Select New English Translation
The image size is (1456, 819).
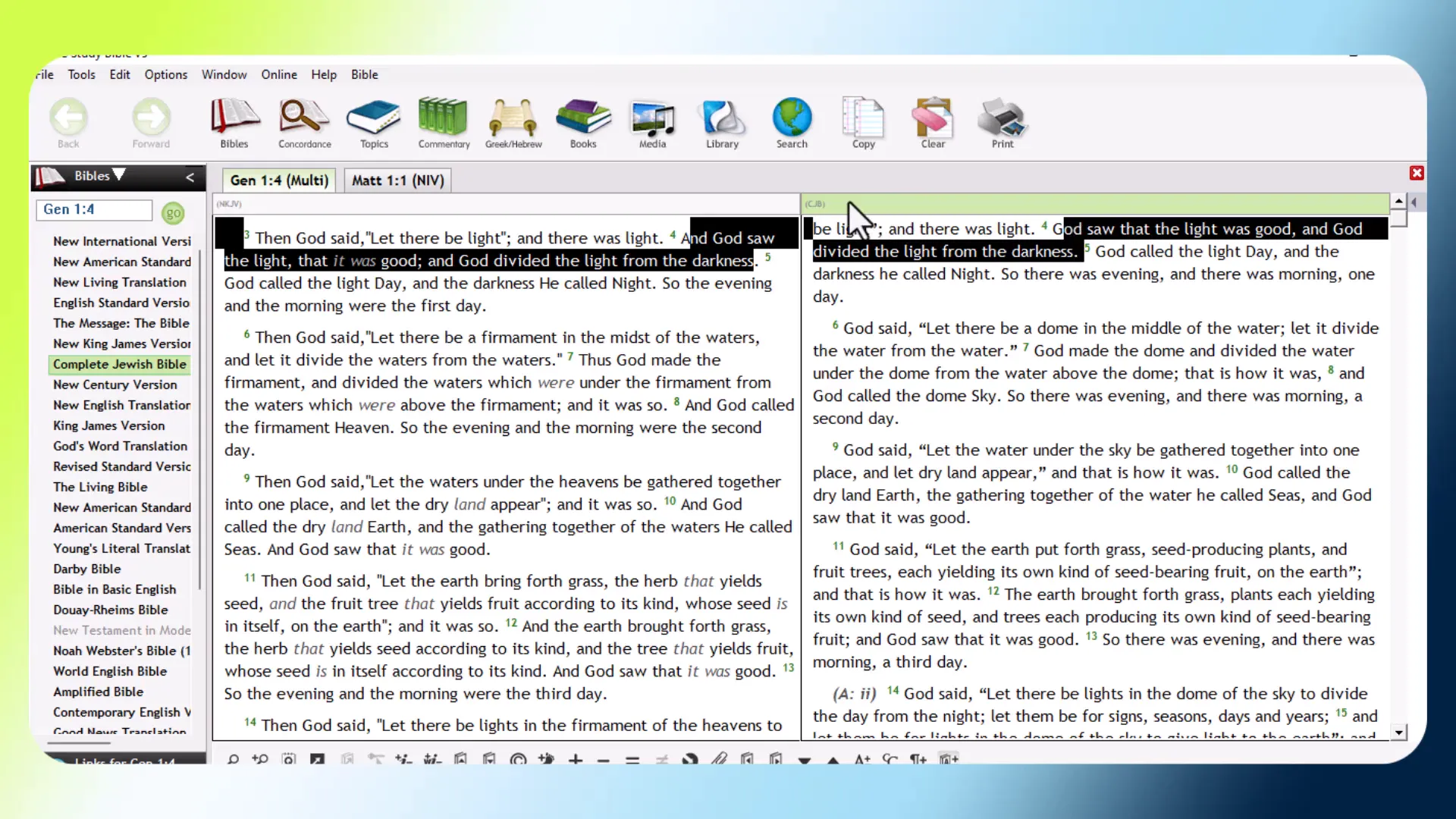(x=121, y=405)
